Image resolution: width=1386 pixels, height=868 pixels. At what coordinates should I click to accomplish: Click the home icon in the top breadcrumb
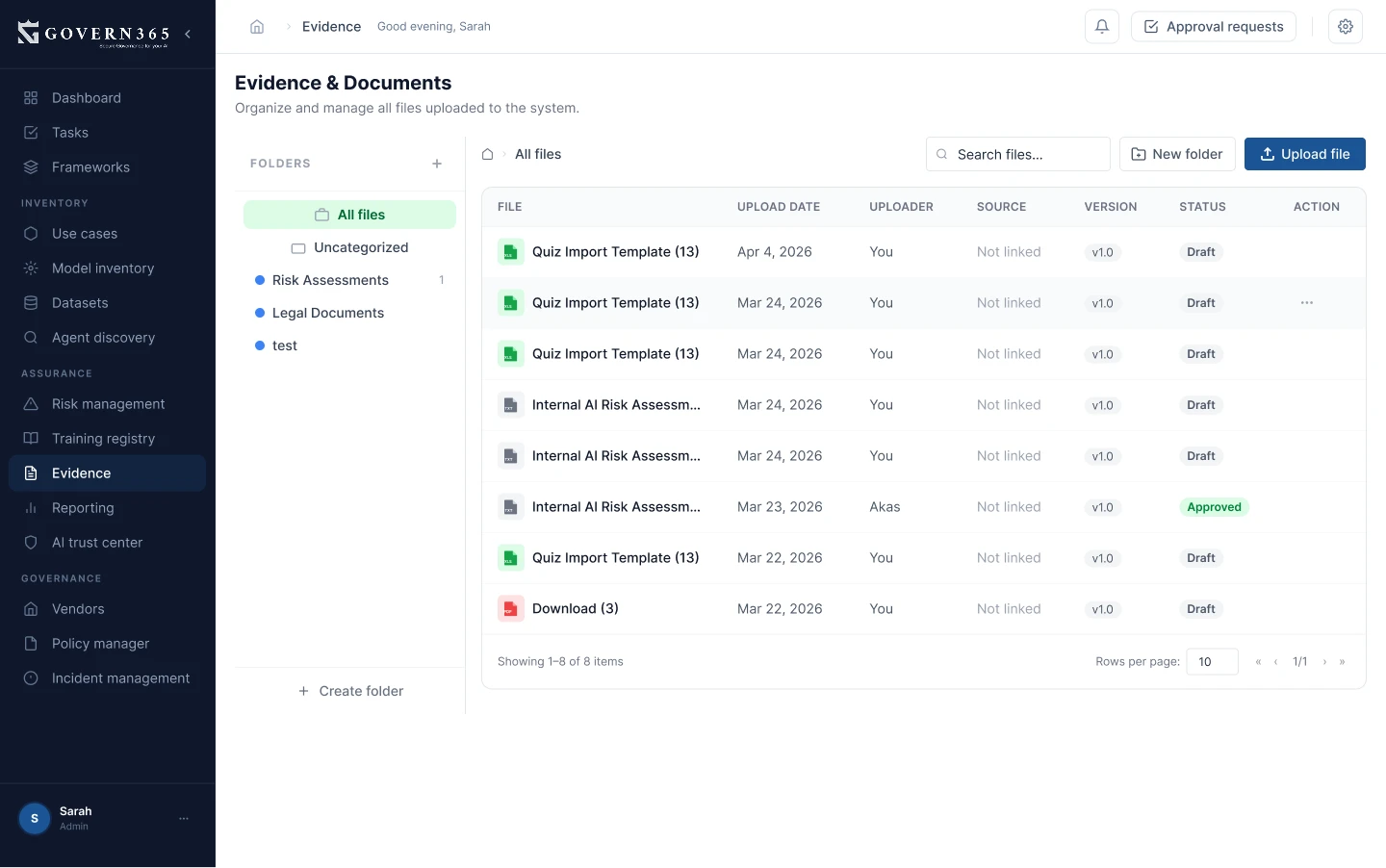[257, 27]
